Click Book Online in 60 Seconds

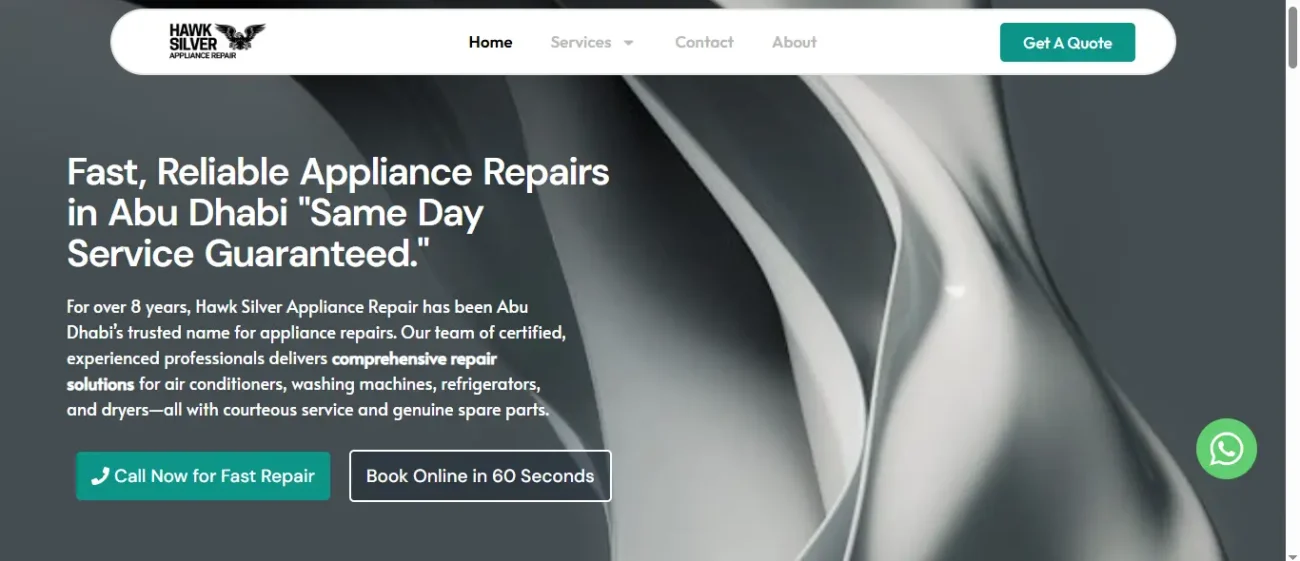480,476
